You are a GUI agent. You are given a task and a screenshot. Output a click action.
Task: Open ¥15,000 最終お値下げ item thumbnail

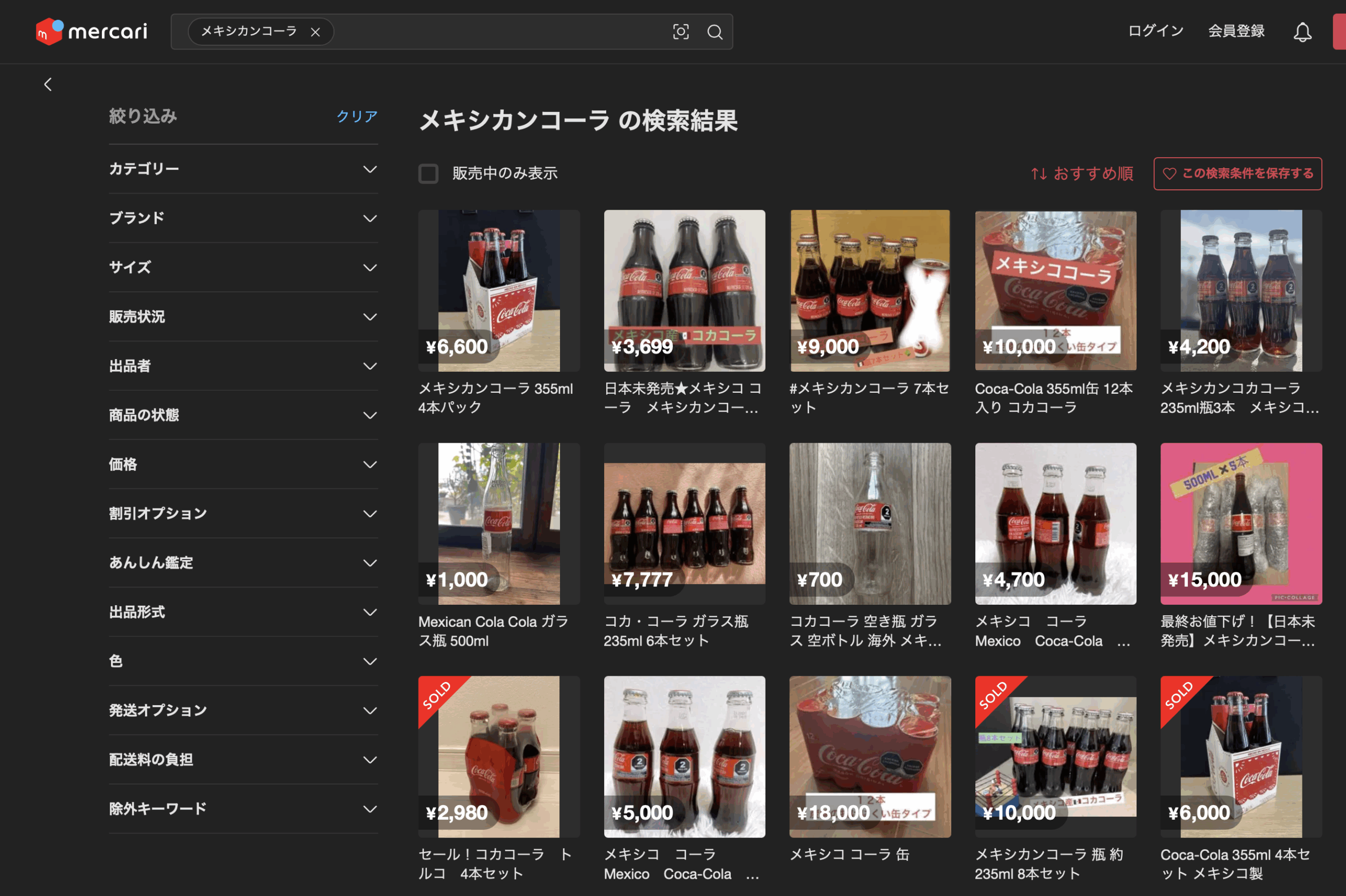(1241, 523)
